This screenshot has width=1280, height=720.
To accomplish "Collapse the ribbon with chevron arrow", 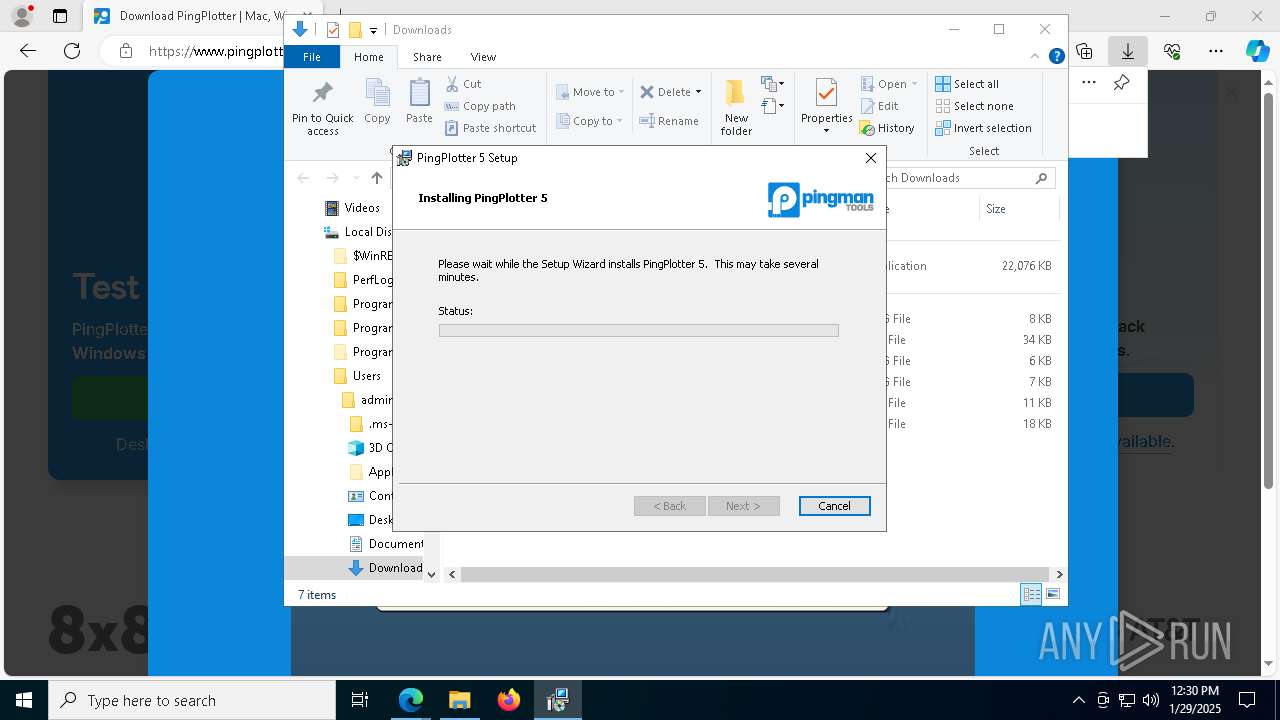I will pos(1035,57).
